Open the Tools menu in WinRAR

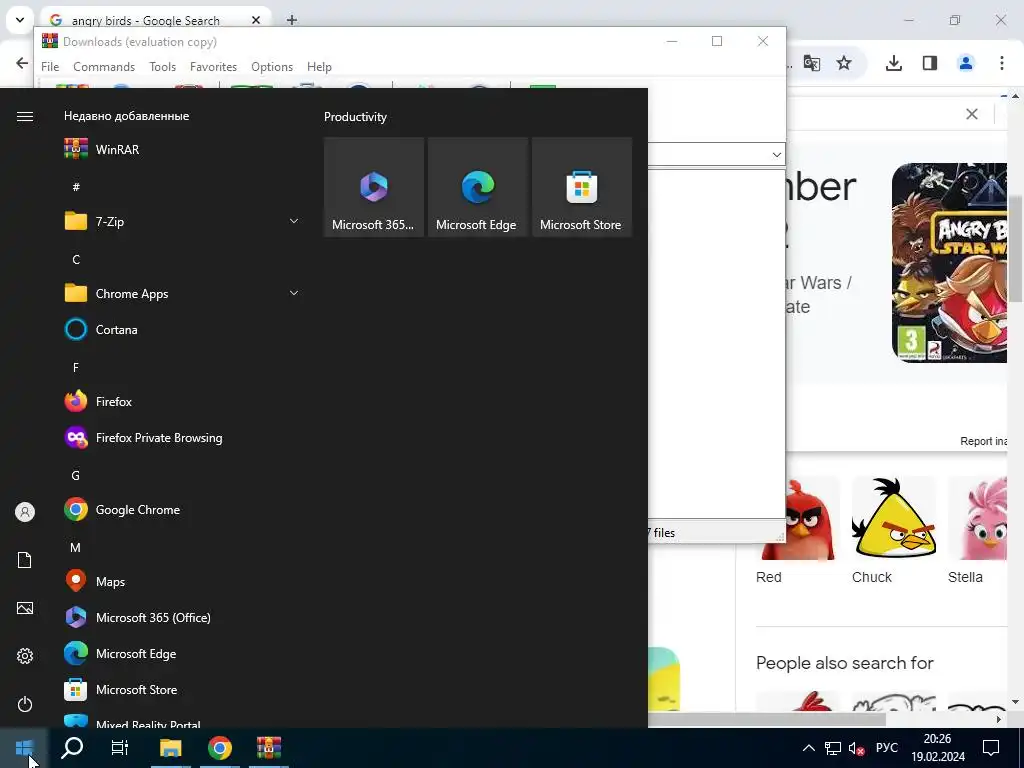pyautogui.click(x=162, y=67)
